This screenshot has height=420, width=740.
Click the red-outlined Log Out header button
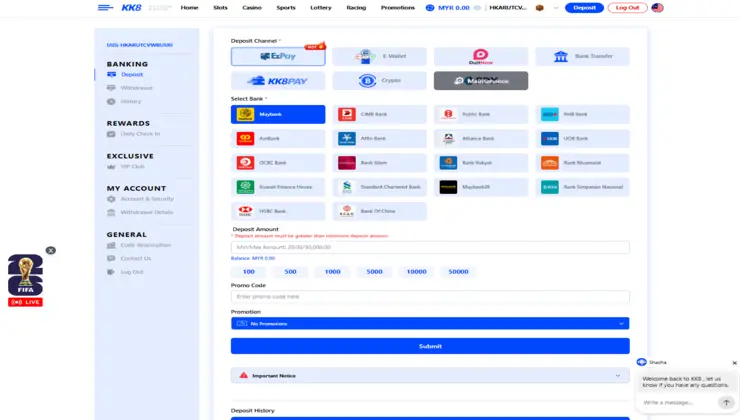tap(627, 8)
